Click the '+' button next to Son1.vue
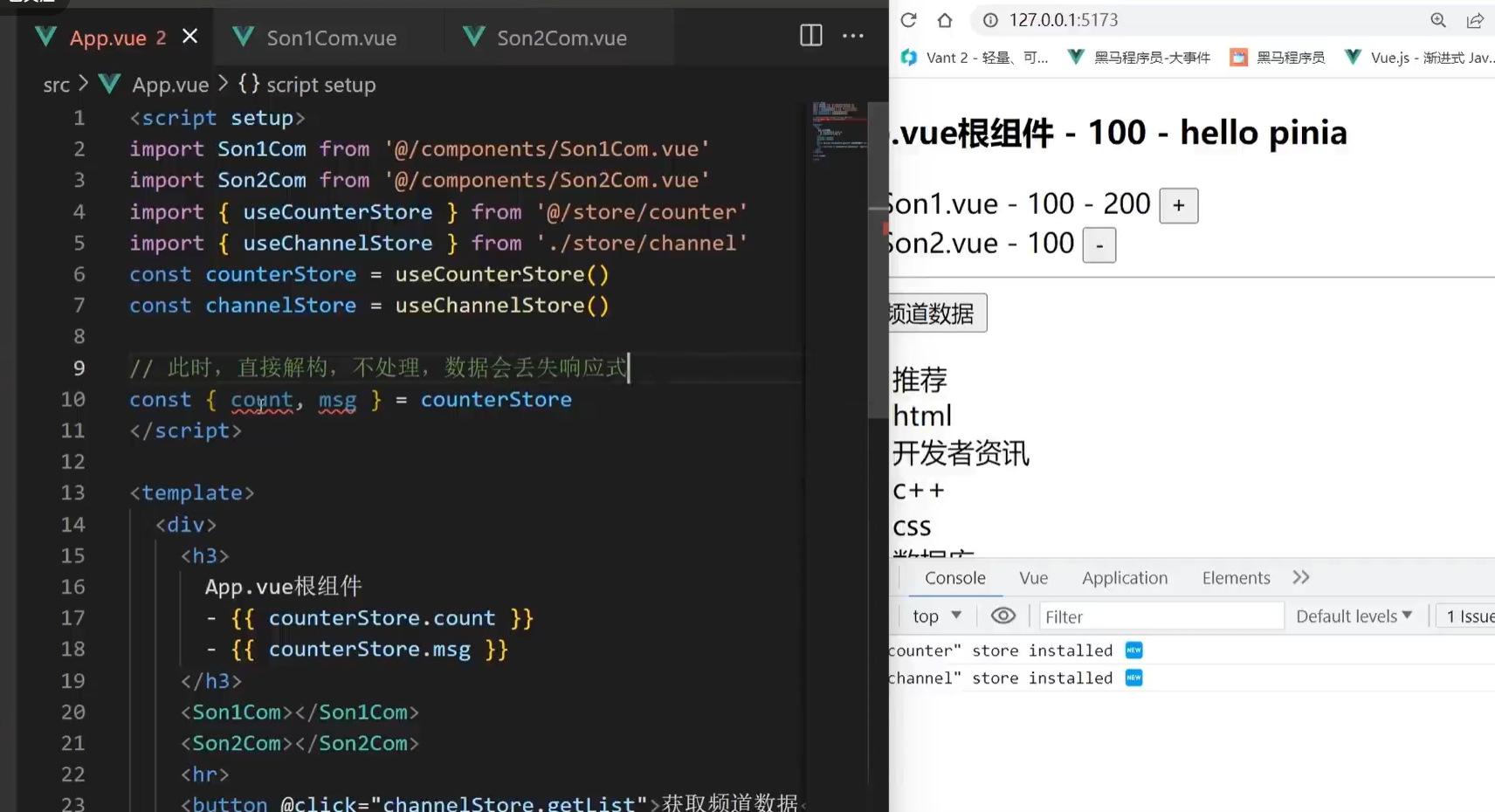1495x812 pixels. coord(1177,205)
